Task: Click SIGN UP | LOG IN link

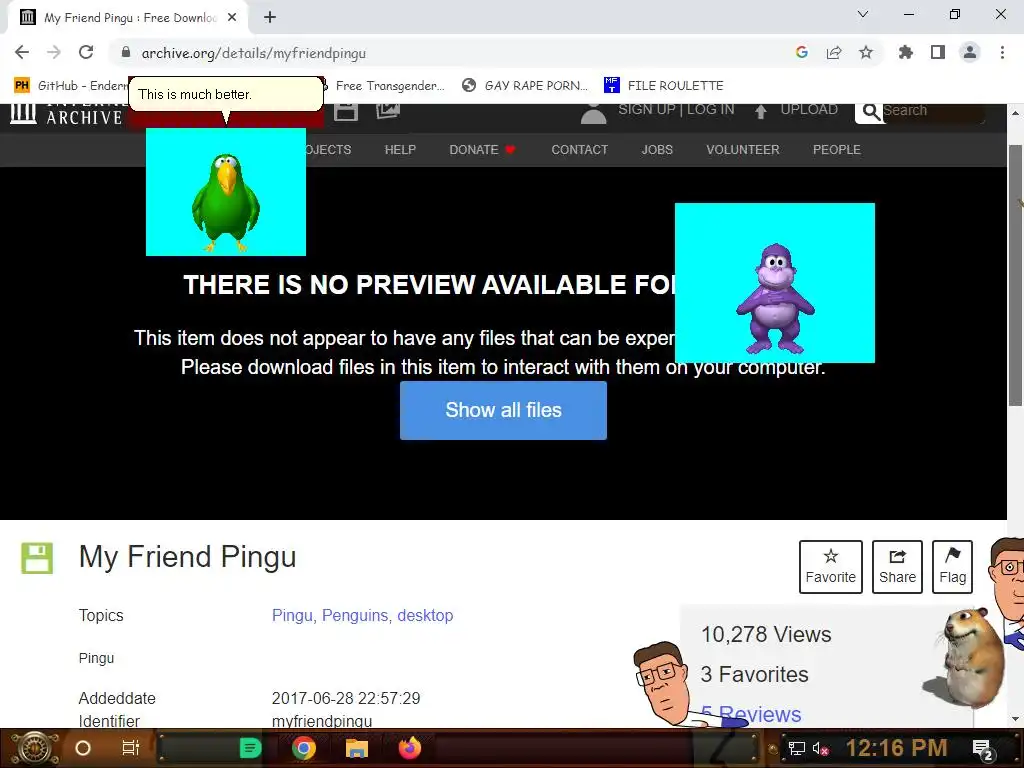Action: coord(676,110)
